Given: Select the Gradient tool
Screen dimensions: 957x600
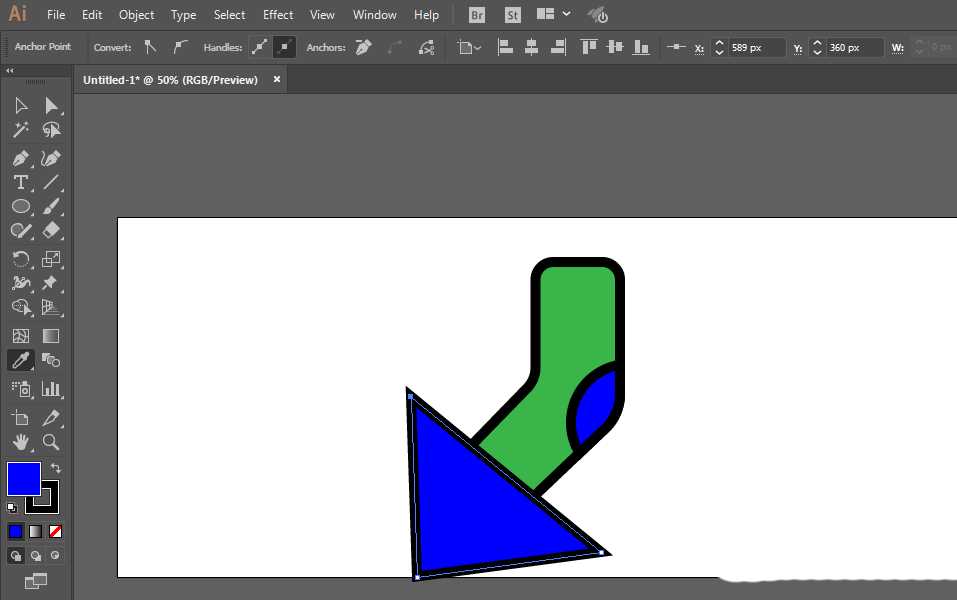Looking at the screenshot, I should click(x=50, y=336).
